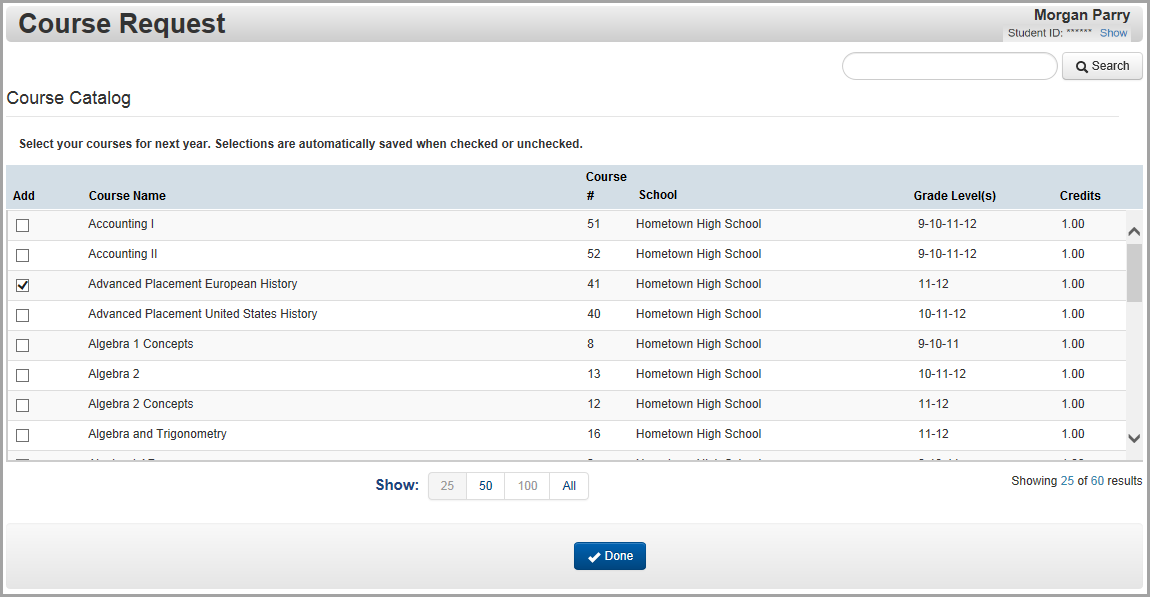Enable the Algebra 2 Concepts checkbox
This screenshot has width=1150, height=597.
point(23,405)
